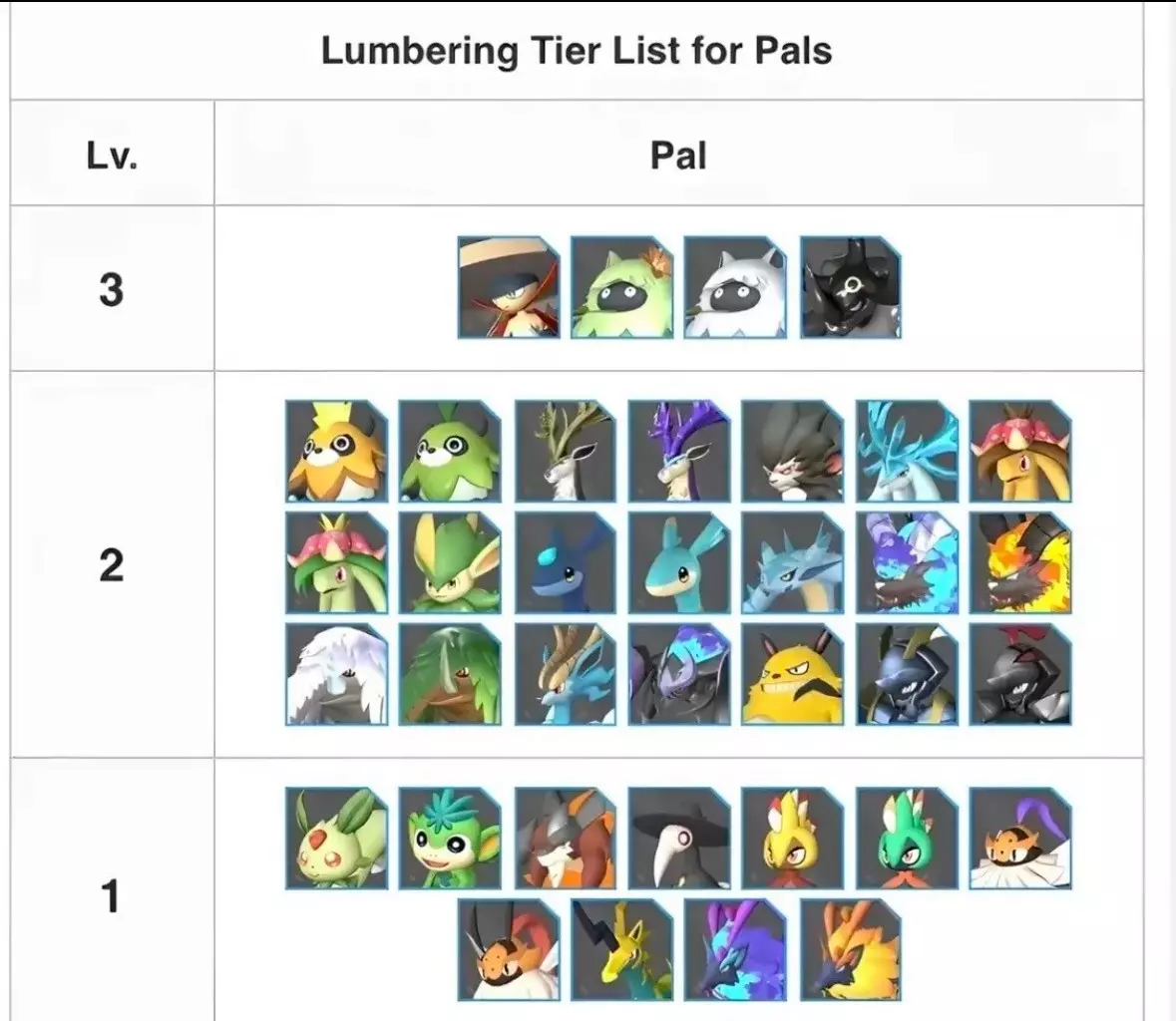Select the green leafy Mammorest icon
The width and height of the screenshot is (1176, 1021).
(450, 674)
